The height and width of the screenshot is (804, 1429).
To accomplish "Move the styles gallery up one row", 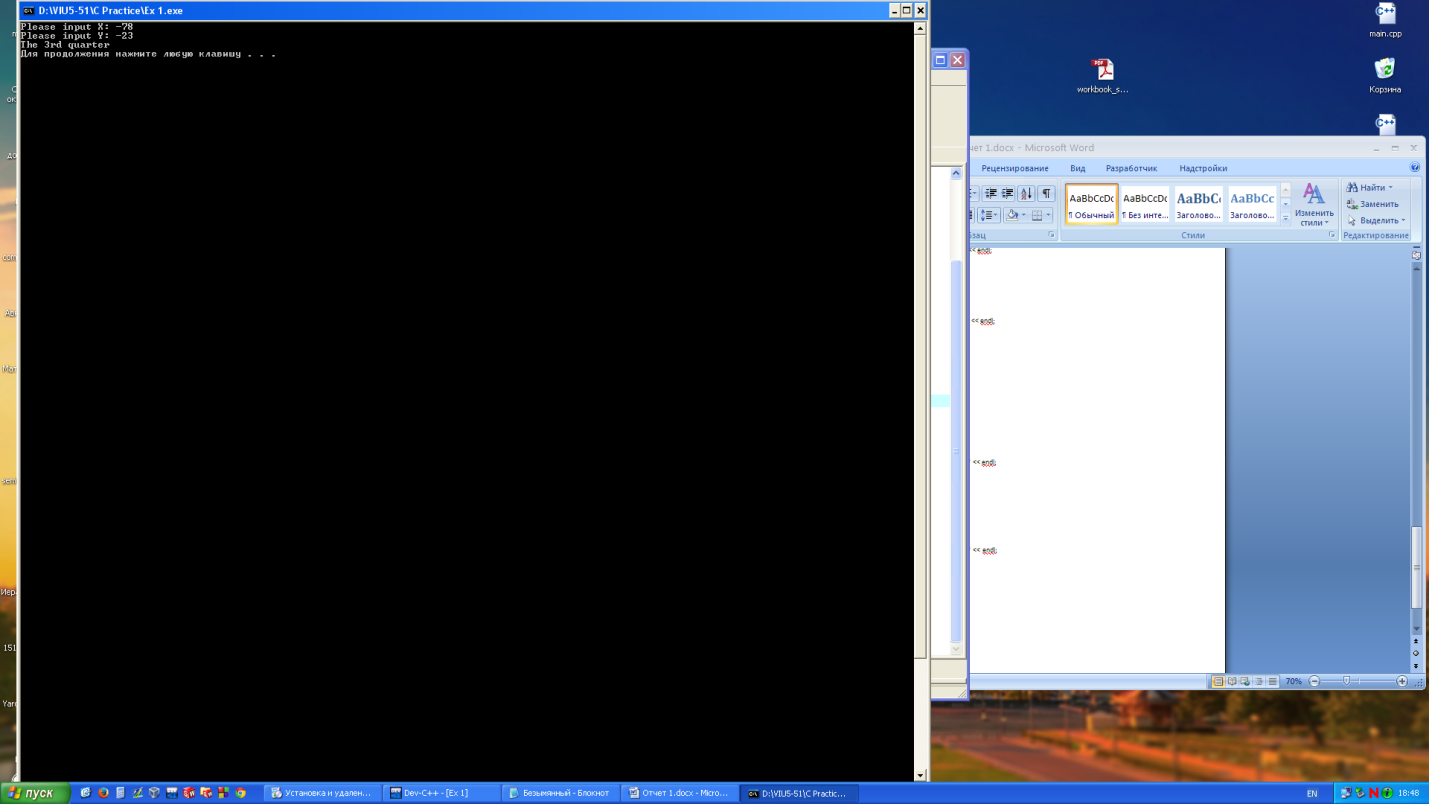I will [x=1286, y=190].
